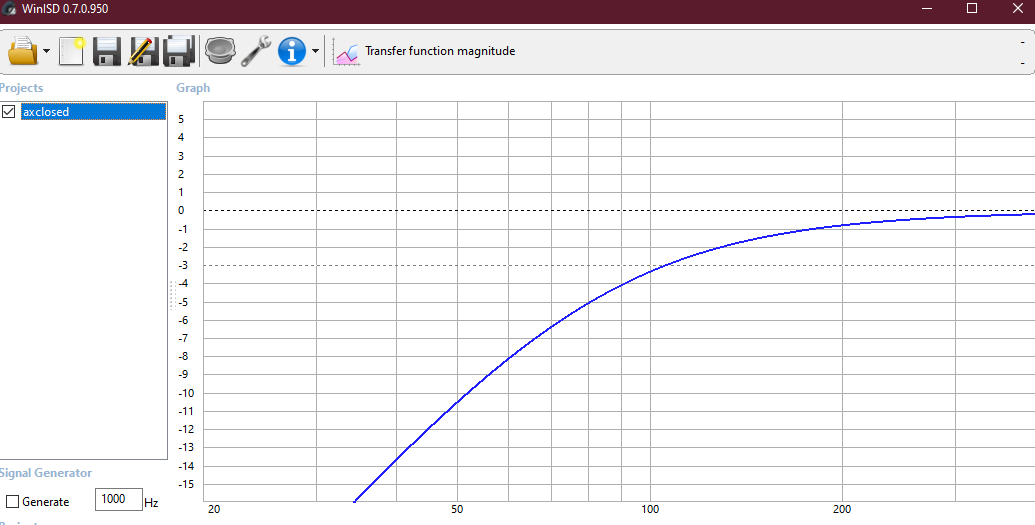Image resolution: width=1035 pixels, height=525 pixels.
Task: Open project with the folder icon
Action: point(23,51)
